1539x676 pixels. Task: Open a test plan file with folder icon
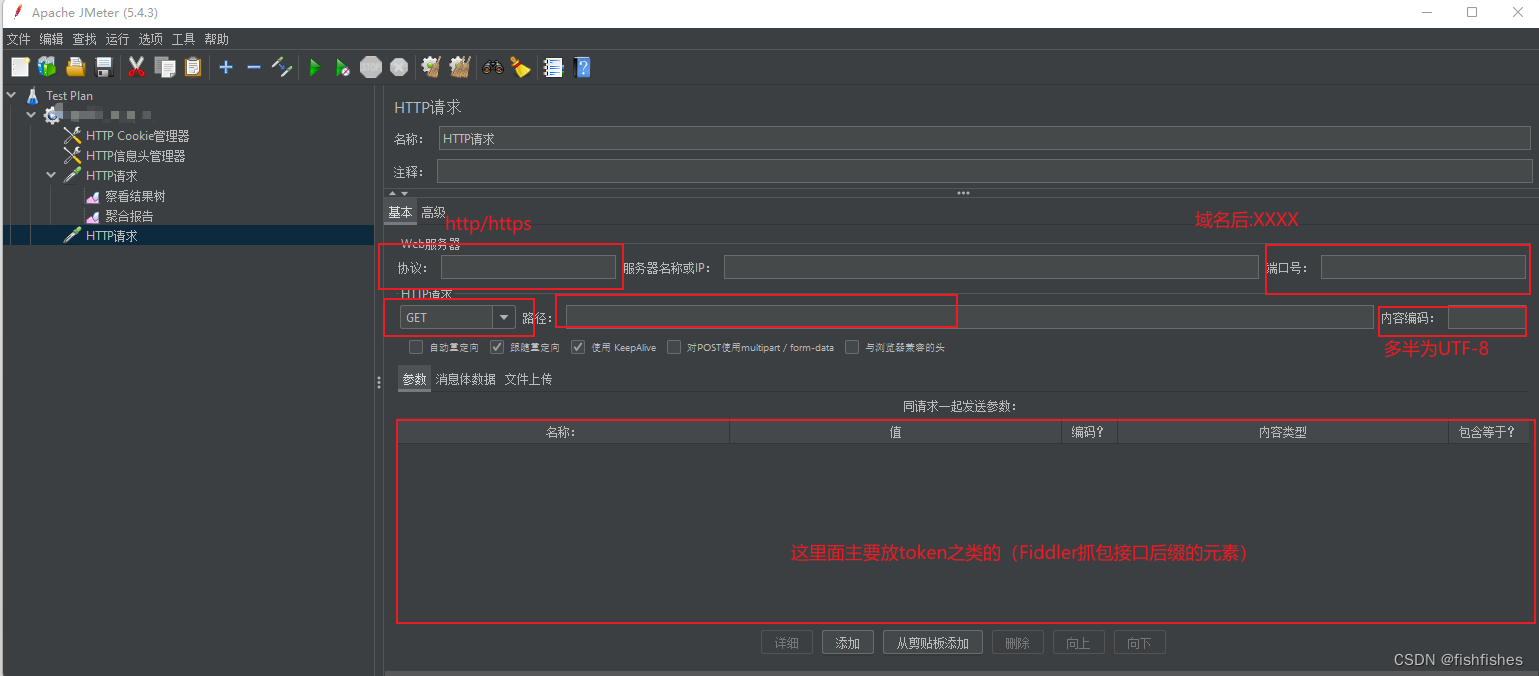click(x=75, y=67)
